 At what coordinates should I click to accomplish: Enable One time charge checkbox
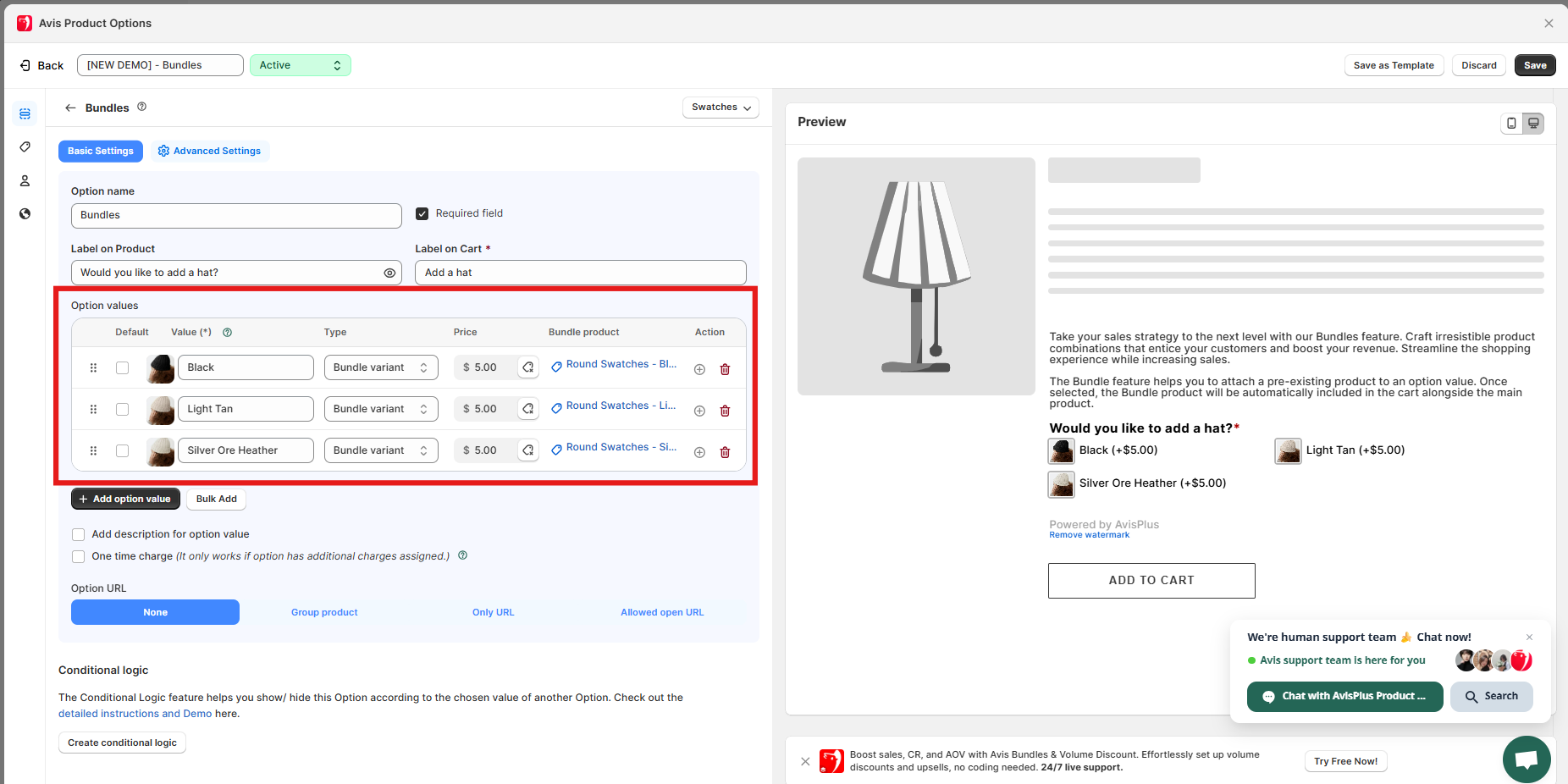pos(79,557)
